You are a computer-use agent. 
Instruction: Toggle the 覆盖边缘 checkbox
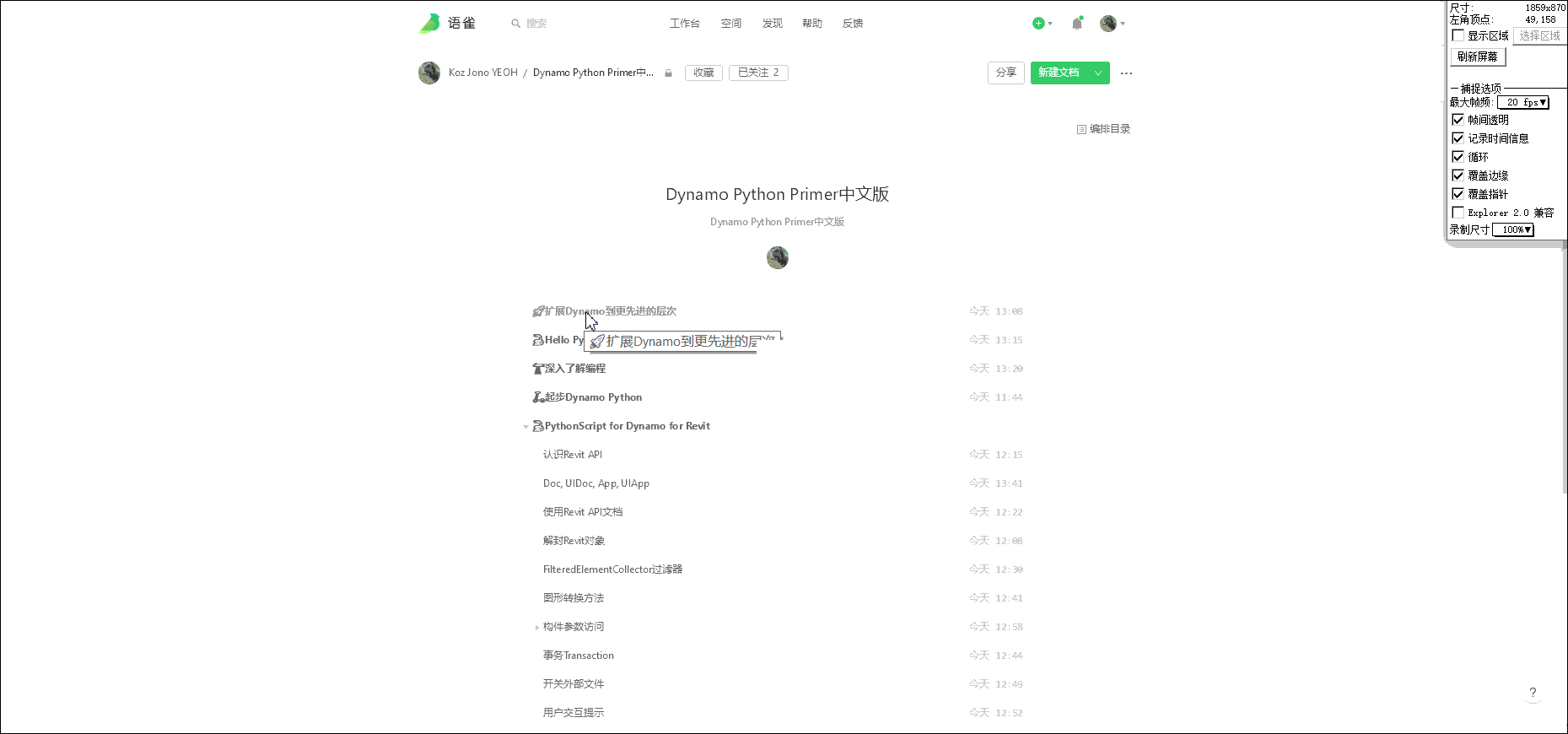[x=1458, y=175]
